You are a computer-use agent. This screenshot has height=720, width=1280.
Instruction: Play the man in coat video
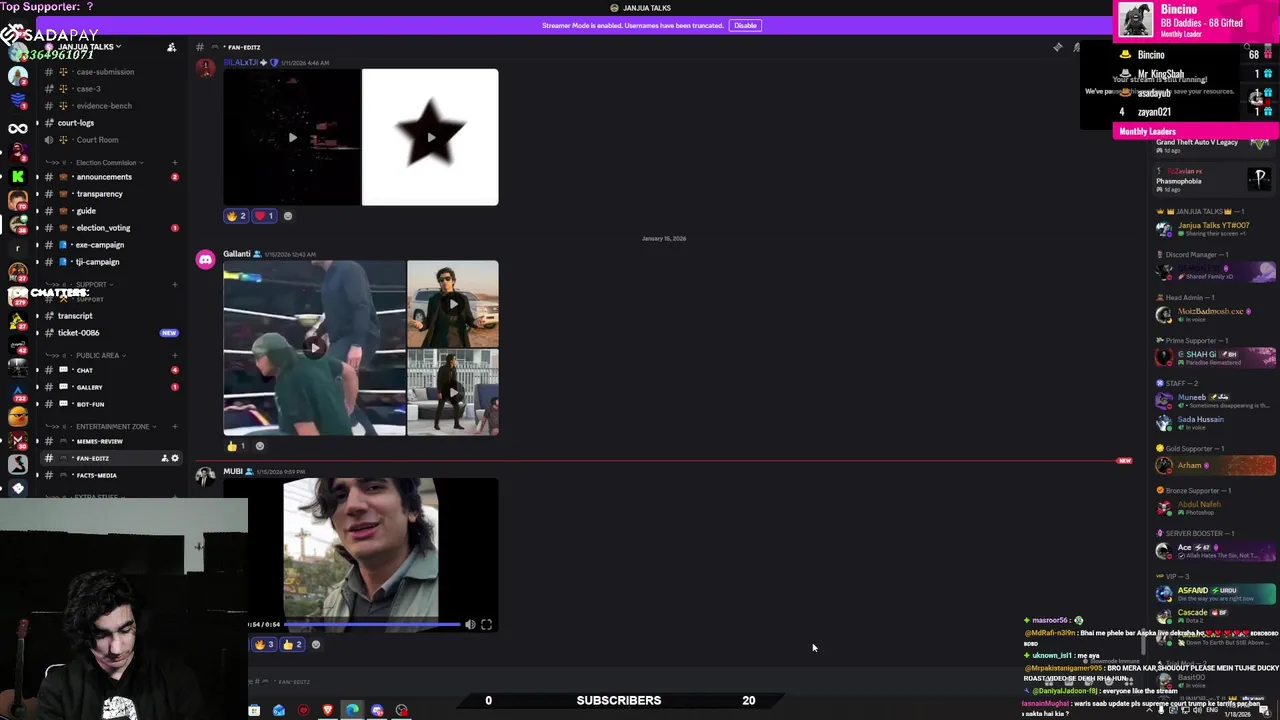[x=453, y=304]
